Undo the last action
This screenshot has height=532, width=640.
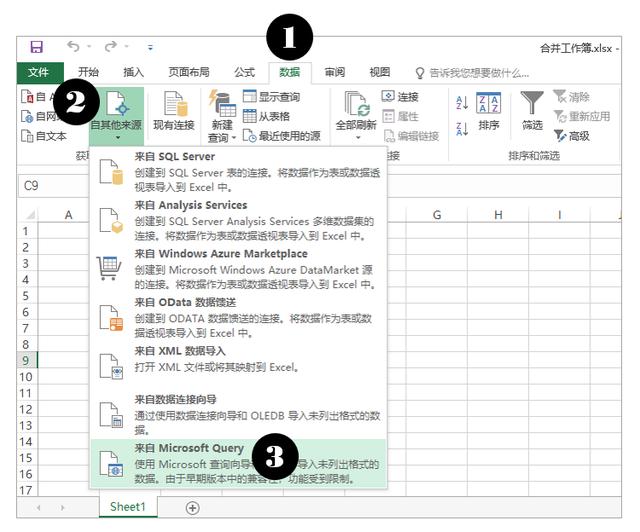[x=73, y=47]
